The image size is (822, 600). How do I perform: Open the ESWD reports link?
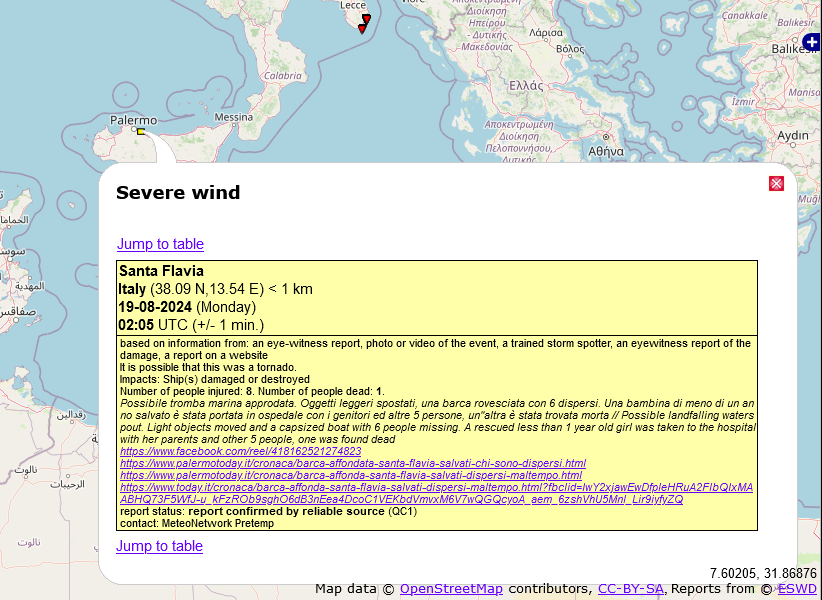click(x=797, y=589)
